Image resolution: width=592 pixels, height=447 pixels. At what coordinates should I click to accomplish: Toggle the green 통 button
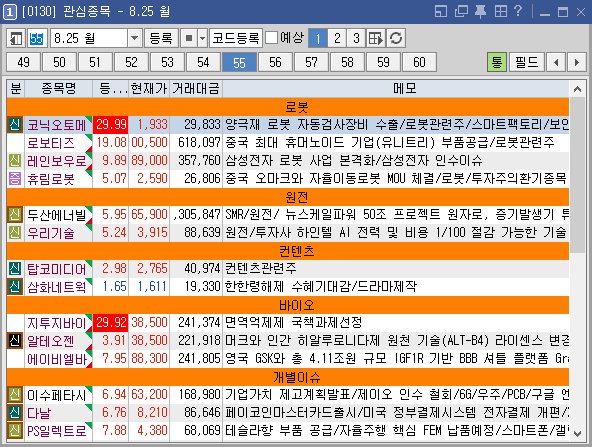(x=497, y=62)
